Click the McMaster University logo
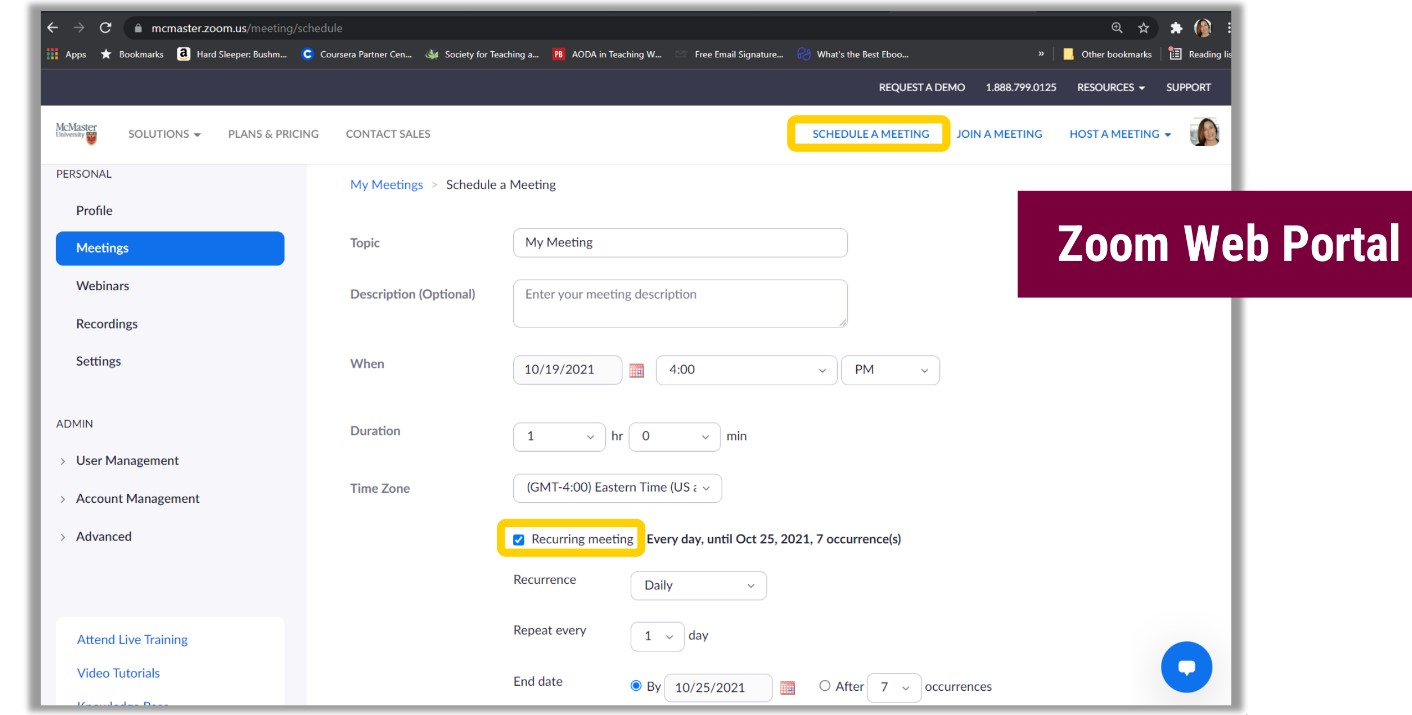 77,133
